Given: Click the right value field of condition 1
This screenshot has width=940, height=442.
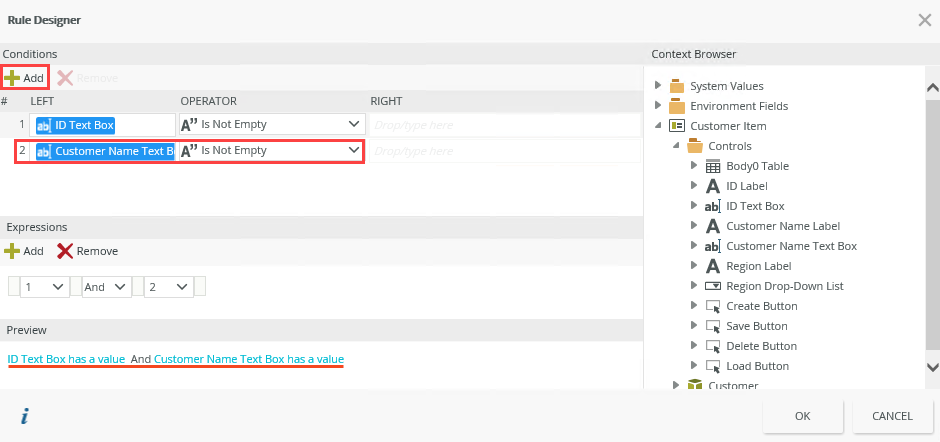Looking at the screenshot, I should pyautogui.click(x=504, y=125).
